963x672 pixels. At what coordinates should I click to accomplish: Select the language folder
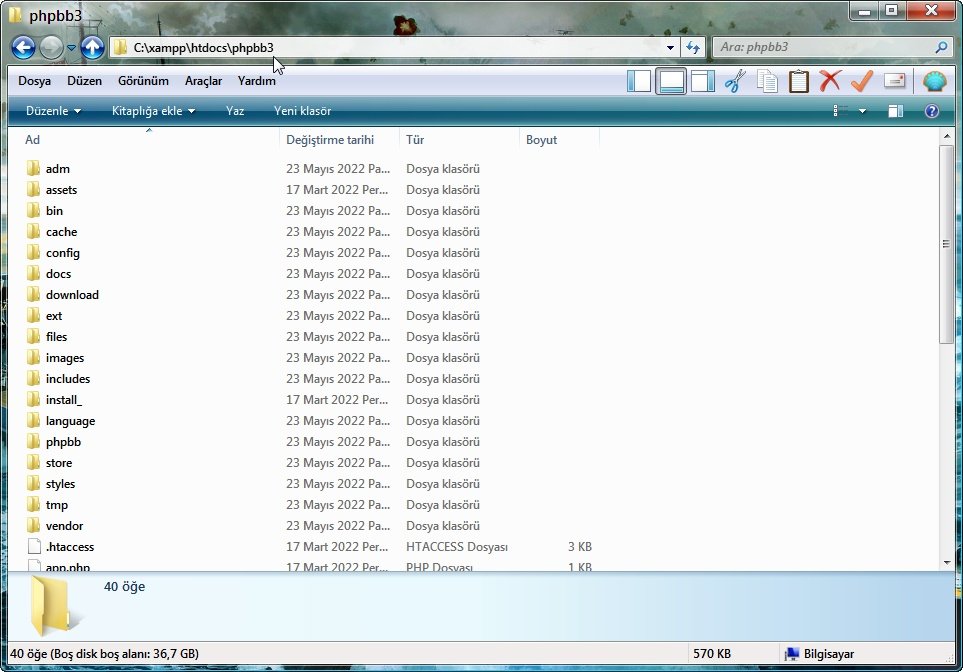click(x=71, y=421)
